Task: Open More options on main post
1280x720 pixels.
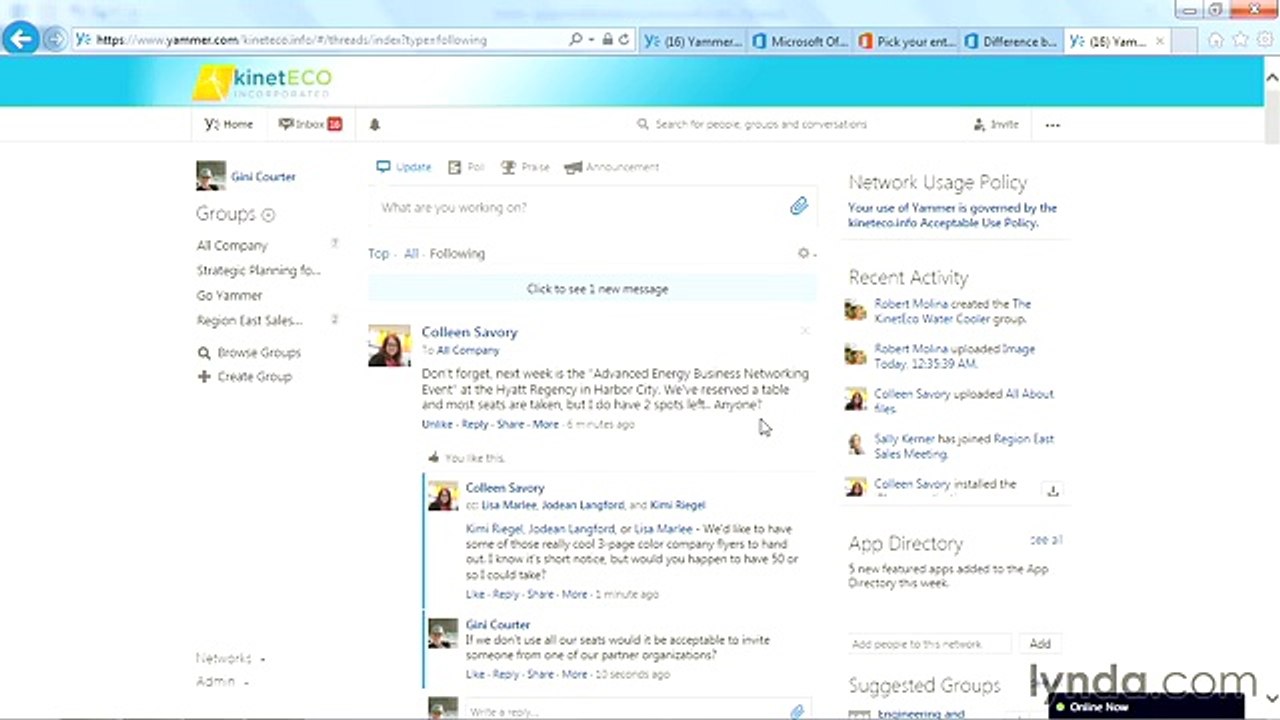Action: point(545,424)
